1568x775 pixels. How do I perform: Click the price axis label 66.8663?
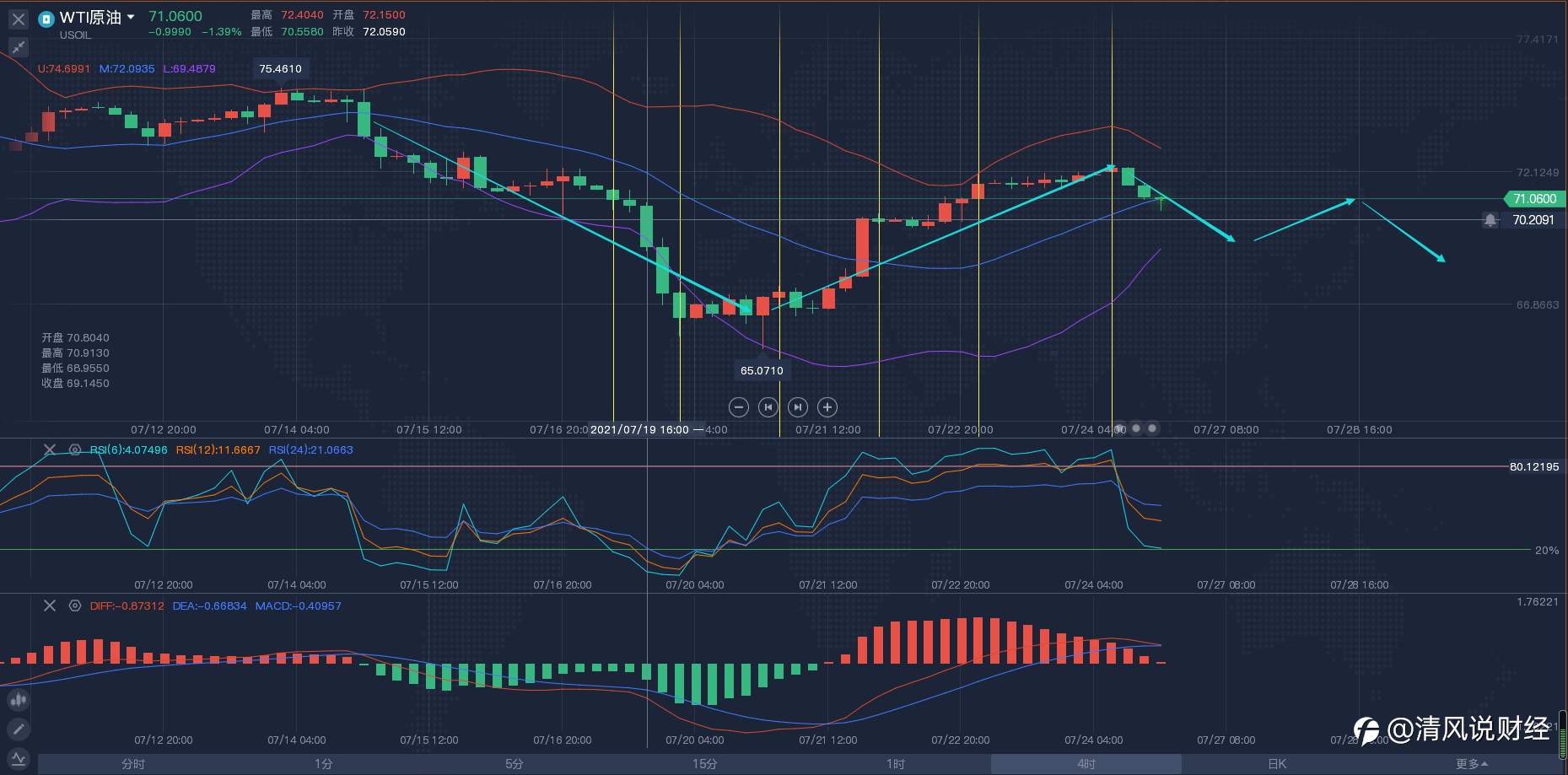pyautogui.click(x=1538, y=304)
